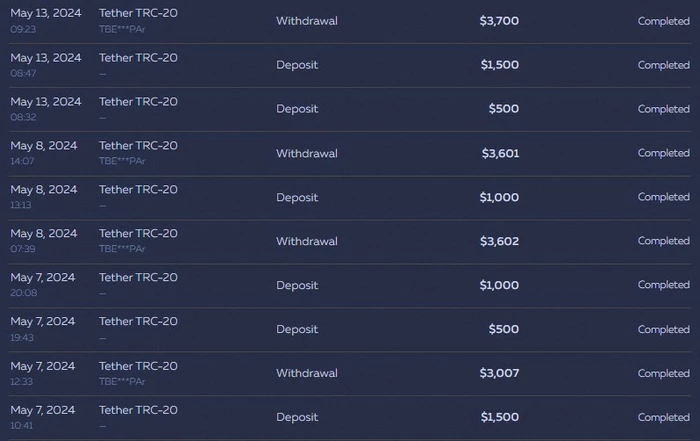Click Completed status of $3,700 withdrawal
The image size is (700, 441).
(x=663, y=21)
